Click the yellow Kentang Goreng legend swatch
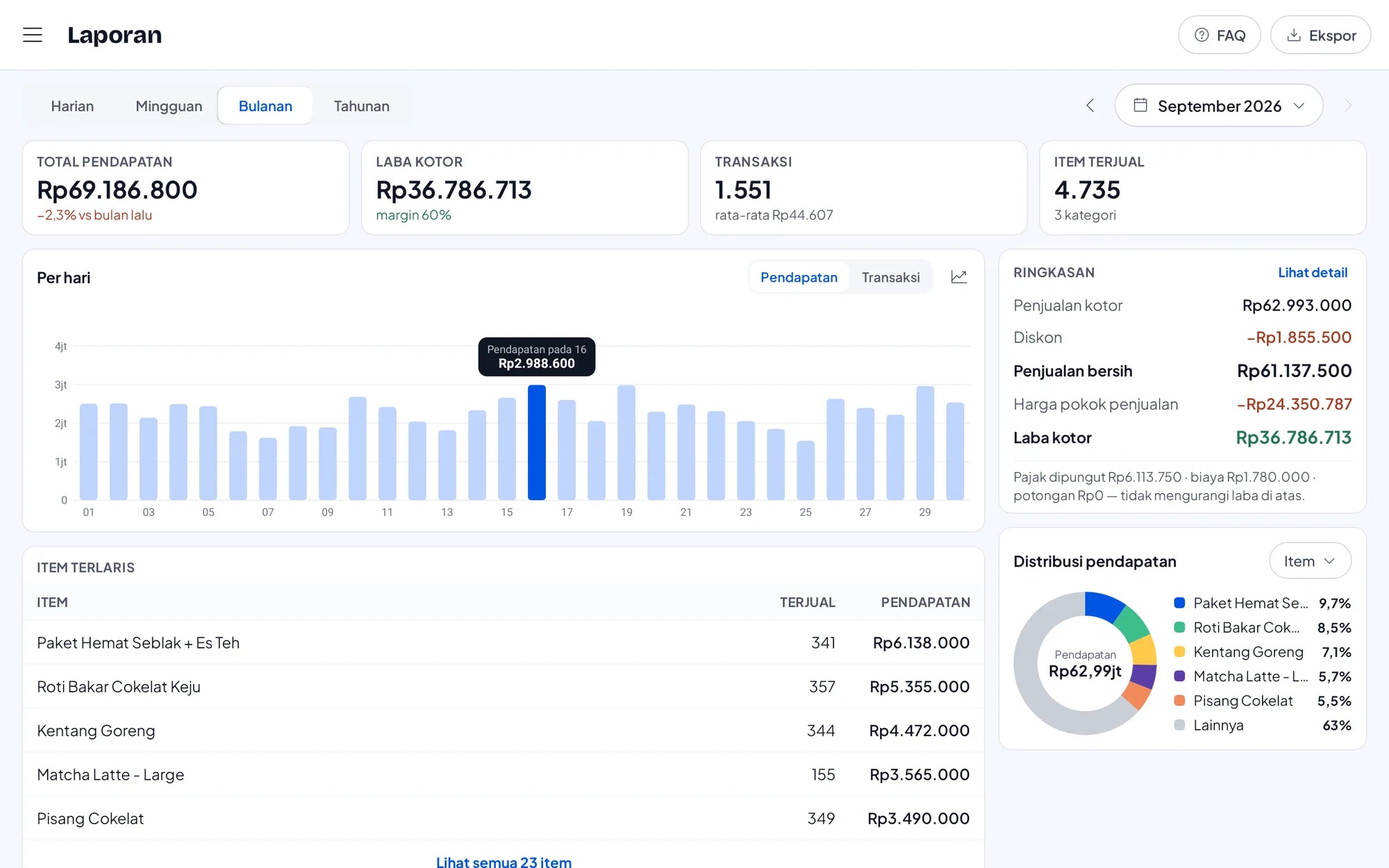Image resolution: width=1389 pixels, height=868 pixels. 1179,651
